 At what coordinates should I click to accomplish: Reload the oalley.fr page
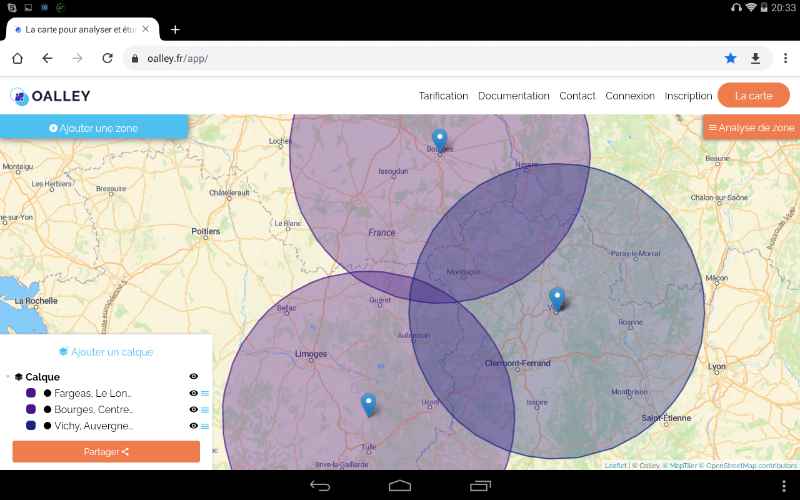(107, 58)
